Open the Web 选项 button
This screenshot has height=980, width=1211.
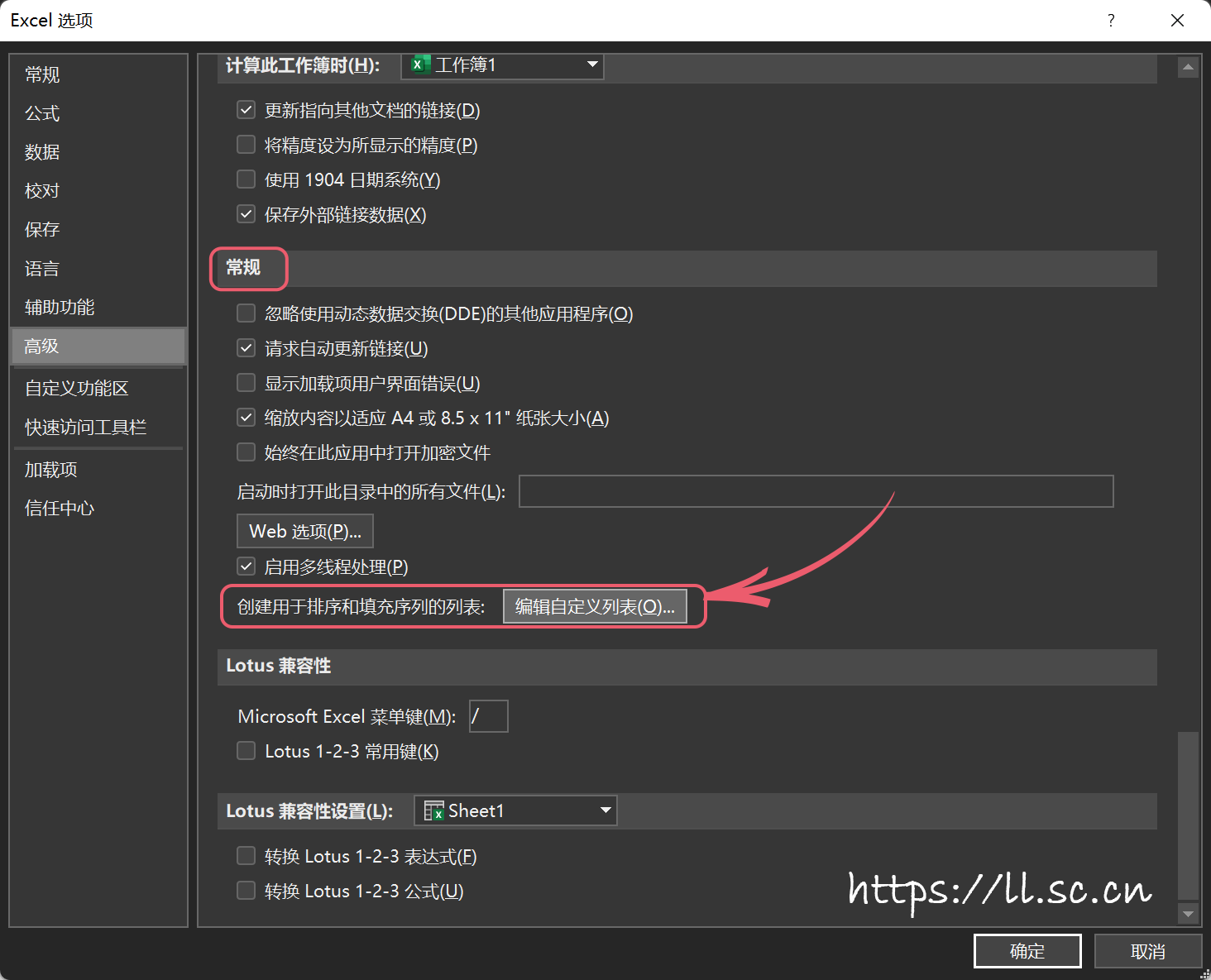pos(305,531)
